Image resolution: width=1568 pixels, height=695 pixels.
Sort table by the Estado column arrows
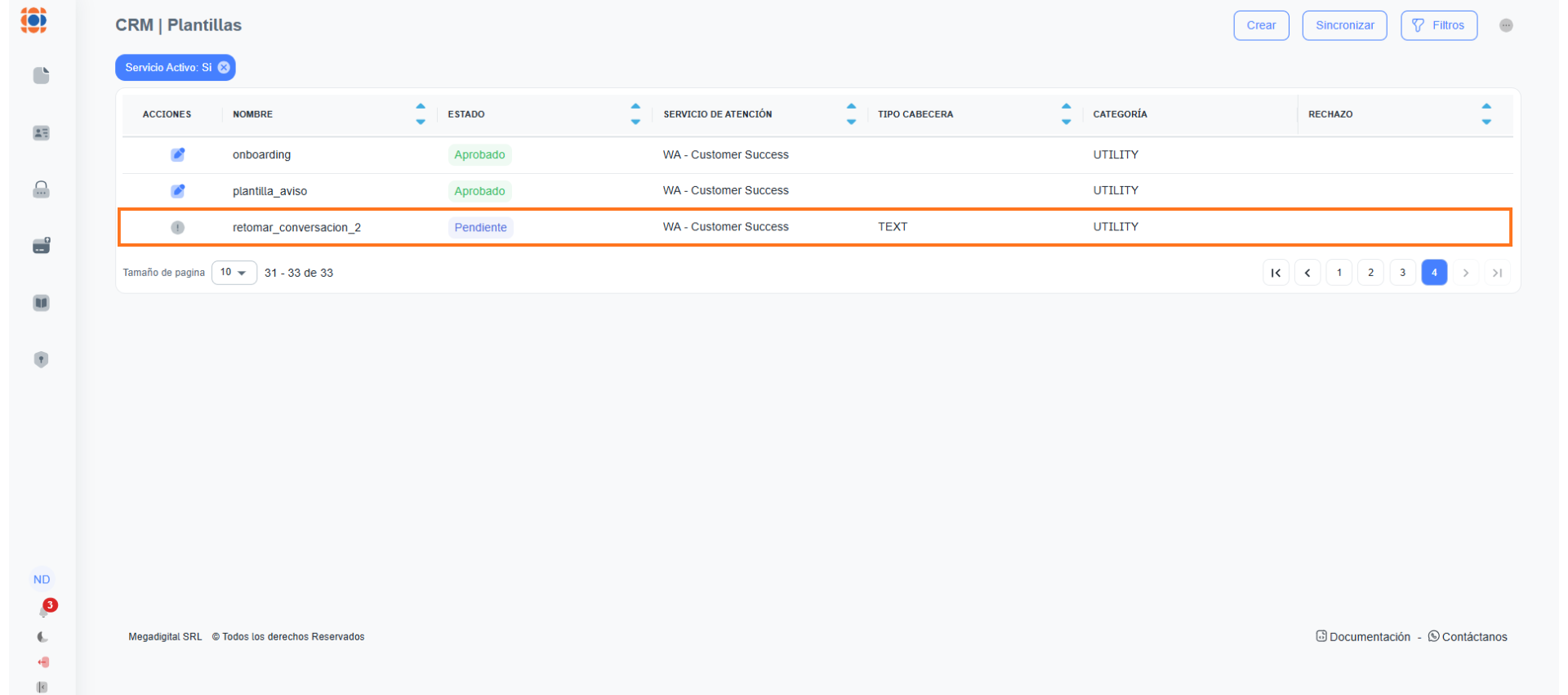click(635, 114)
